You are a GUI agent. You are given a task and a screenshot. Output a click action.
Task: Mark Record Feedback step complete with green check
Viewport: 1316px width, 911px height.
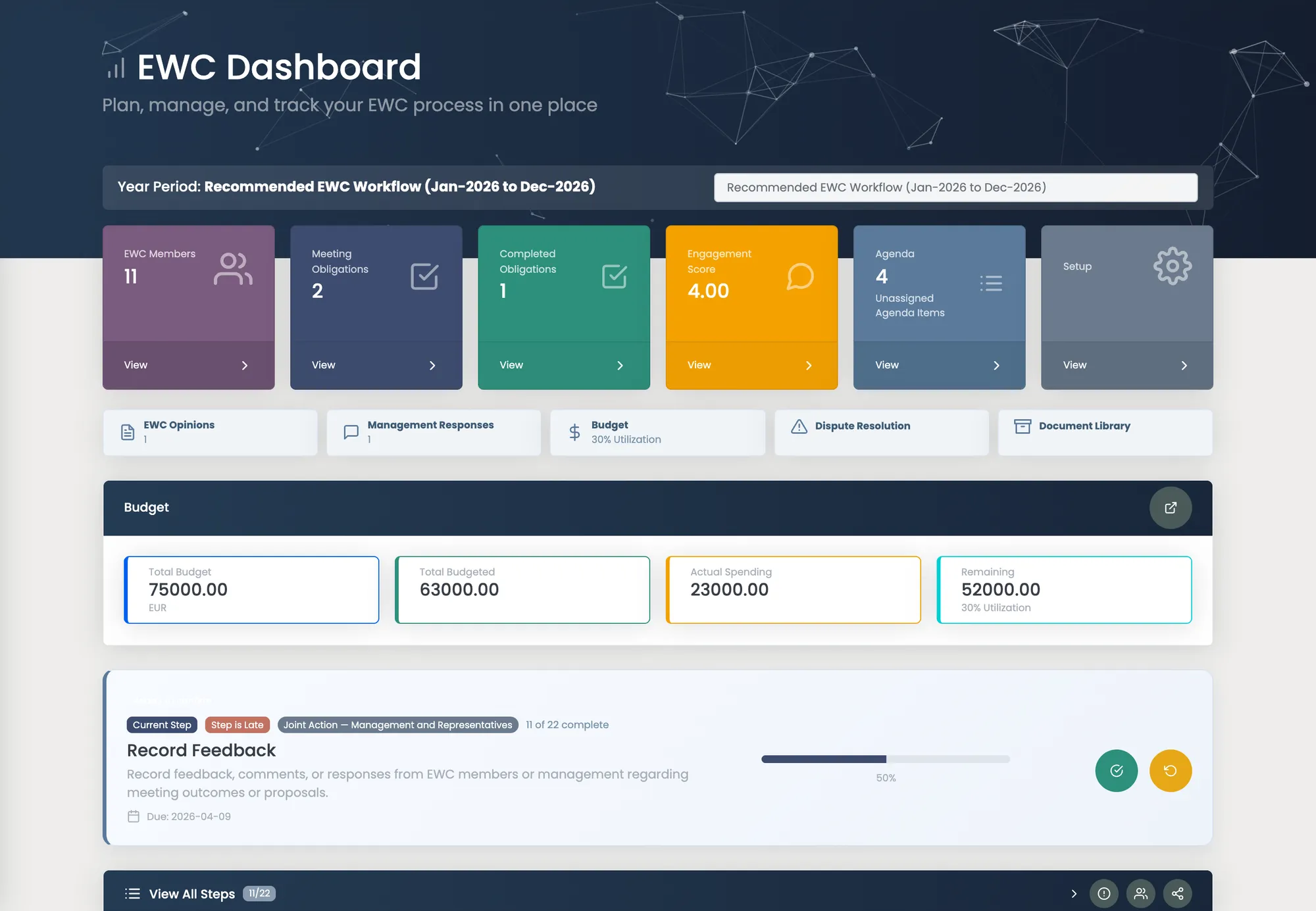(x=1117, y=771)
